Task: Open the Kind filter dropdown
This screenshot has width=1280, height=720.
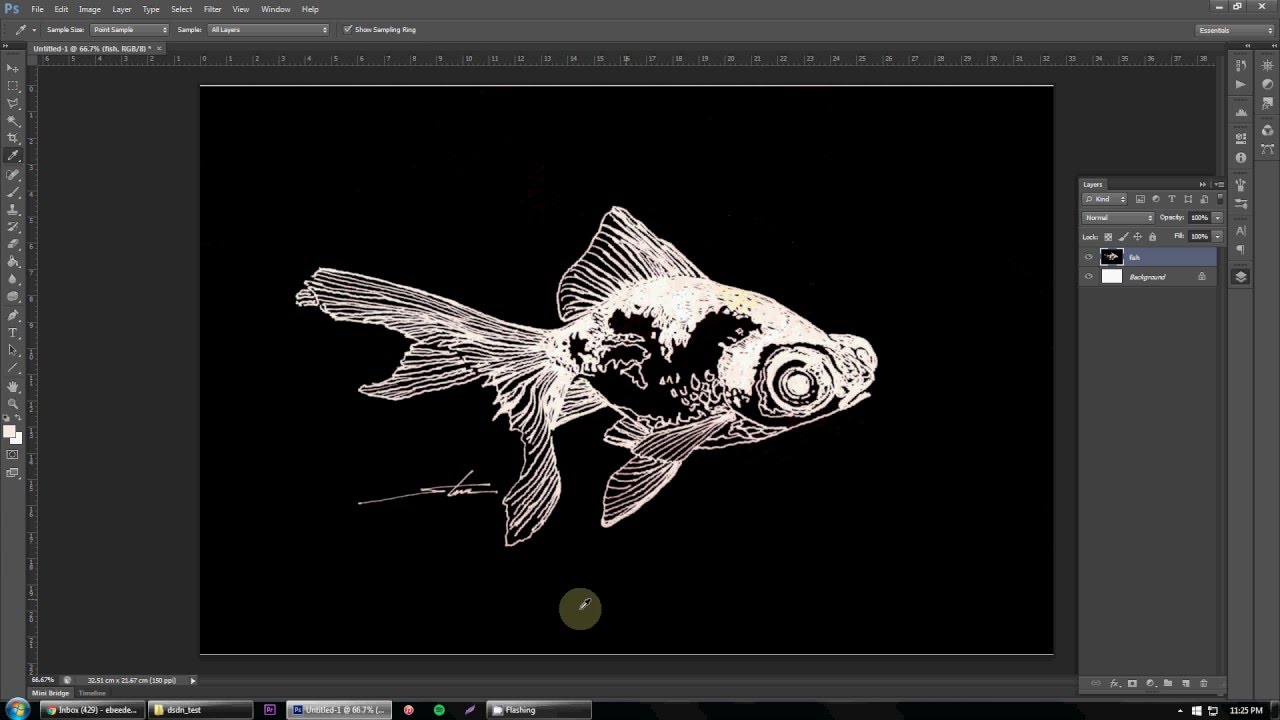Action: click(1105, 199)
